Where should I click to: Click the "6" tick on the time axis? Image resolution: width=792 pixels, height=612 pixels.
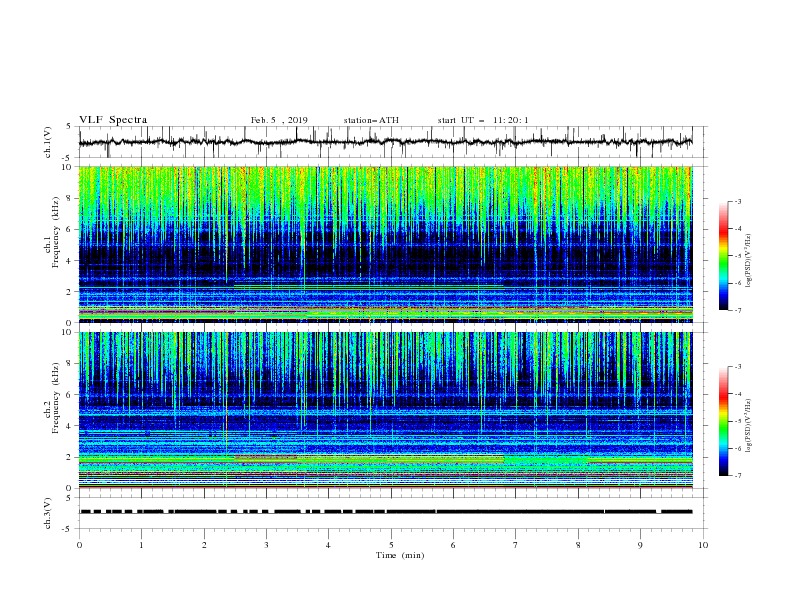tap(453, 545)
